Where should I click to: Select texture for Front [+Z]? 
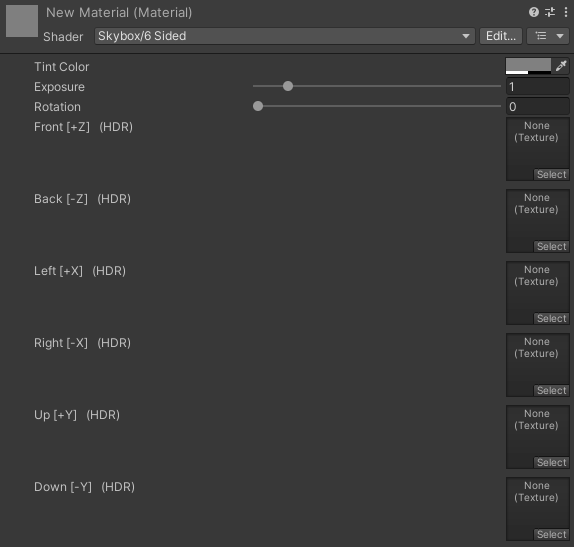[x=551, y=175]
